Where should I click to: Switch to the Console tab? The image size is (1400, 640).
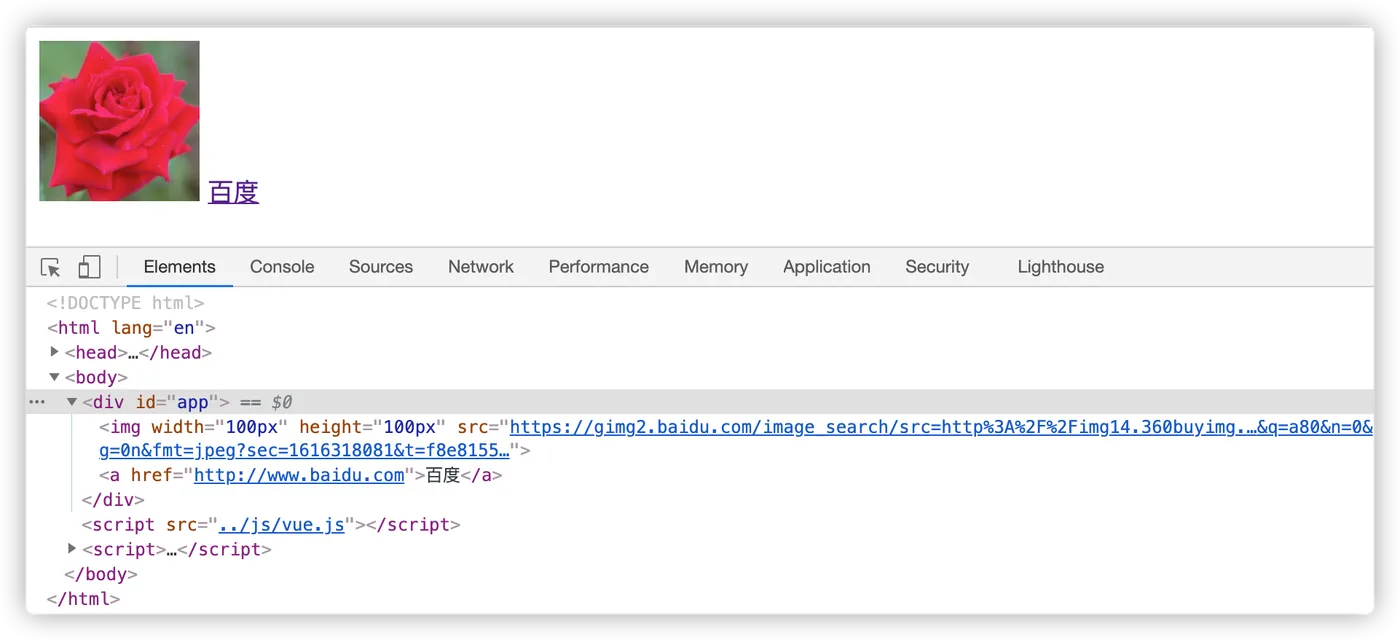click(x=282, y=267)
